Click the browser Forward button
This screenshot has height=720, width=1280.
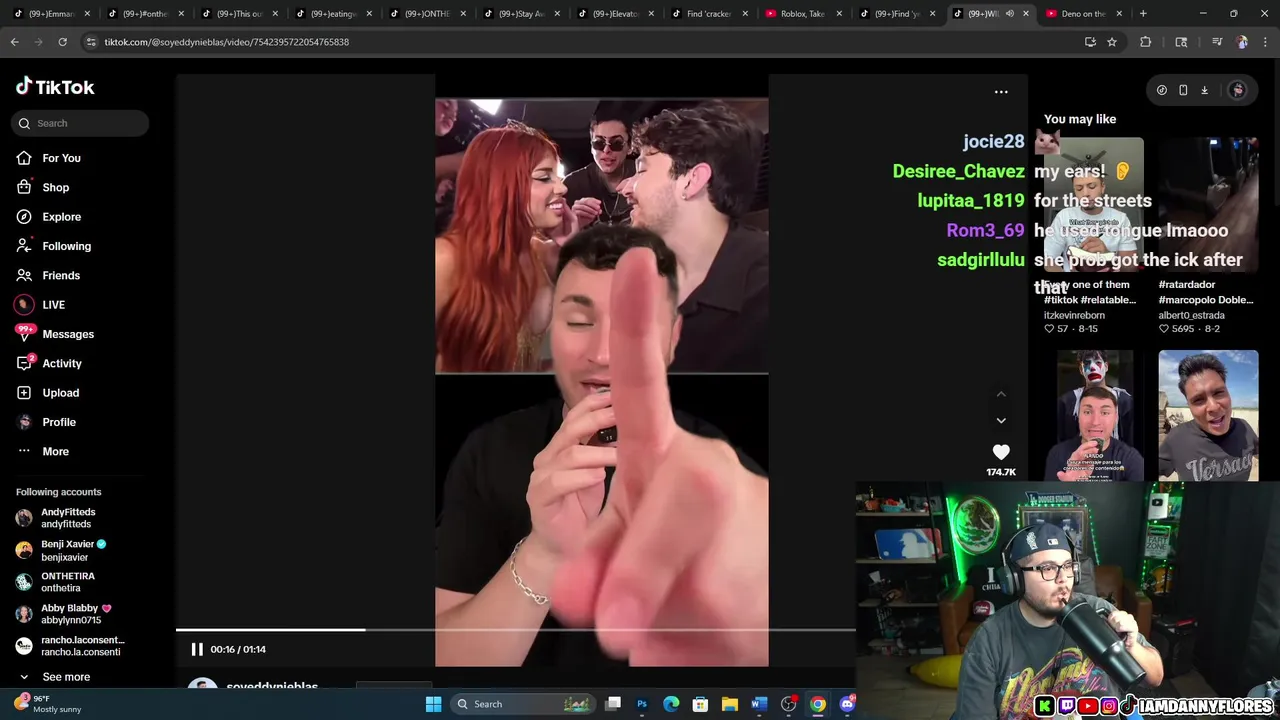coord(39,42)
